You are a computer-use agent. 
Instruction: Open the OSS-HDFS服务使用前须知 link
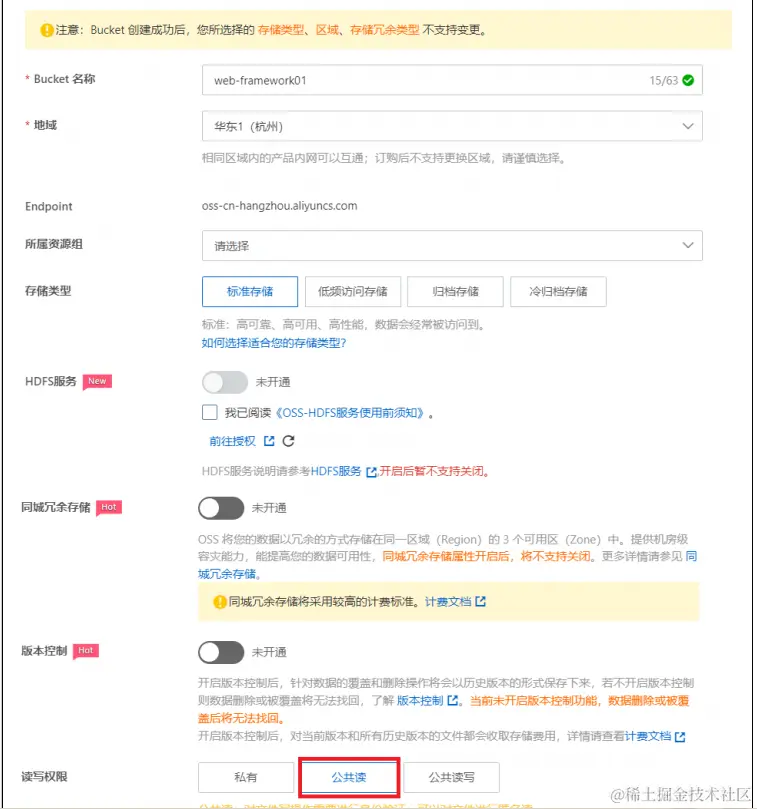click(x=350, y=413)
